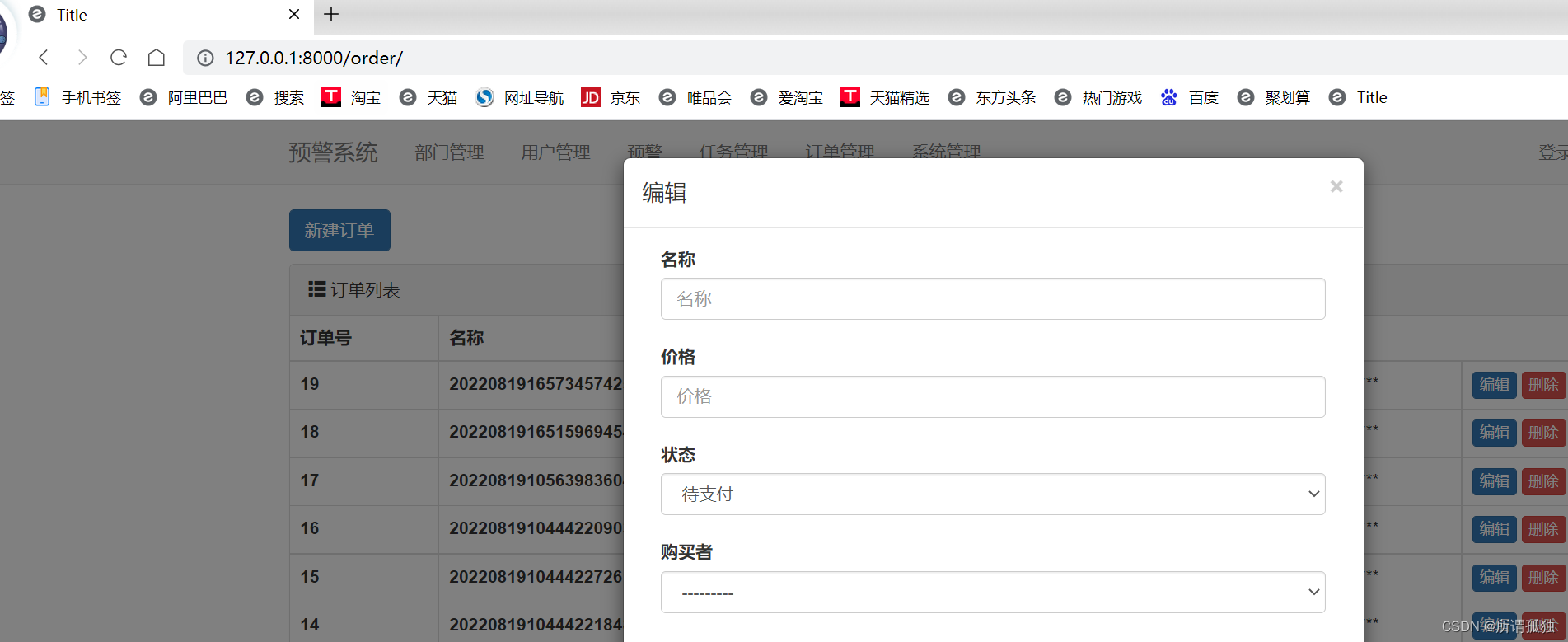This screenshot has width=1568, height=642.
Task: Close the 编辑 dialog with the X
Action: (1336, 187)
